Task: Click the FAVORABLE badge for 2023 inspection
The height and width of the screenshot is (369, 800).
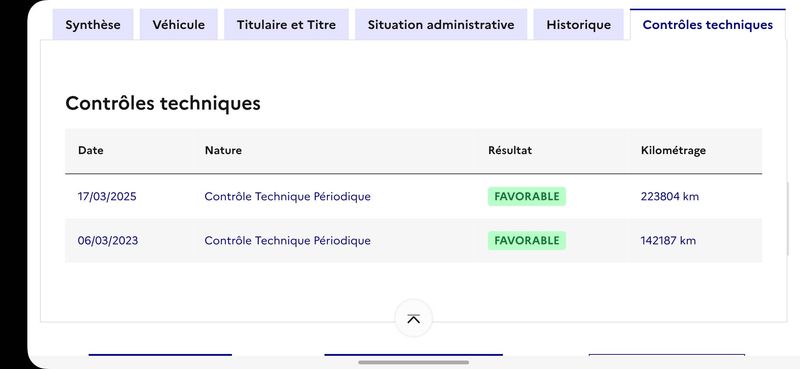Action: (527, 240)
